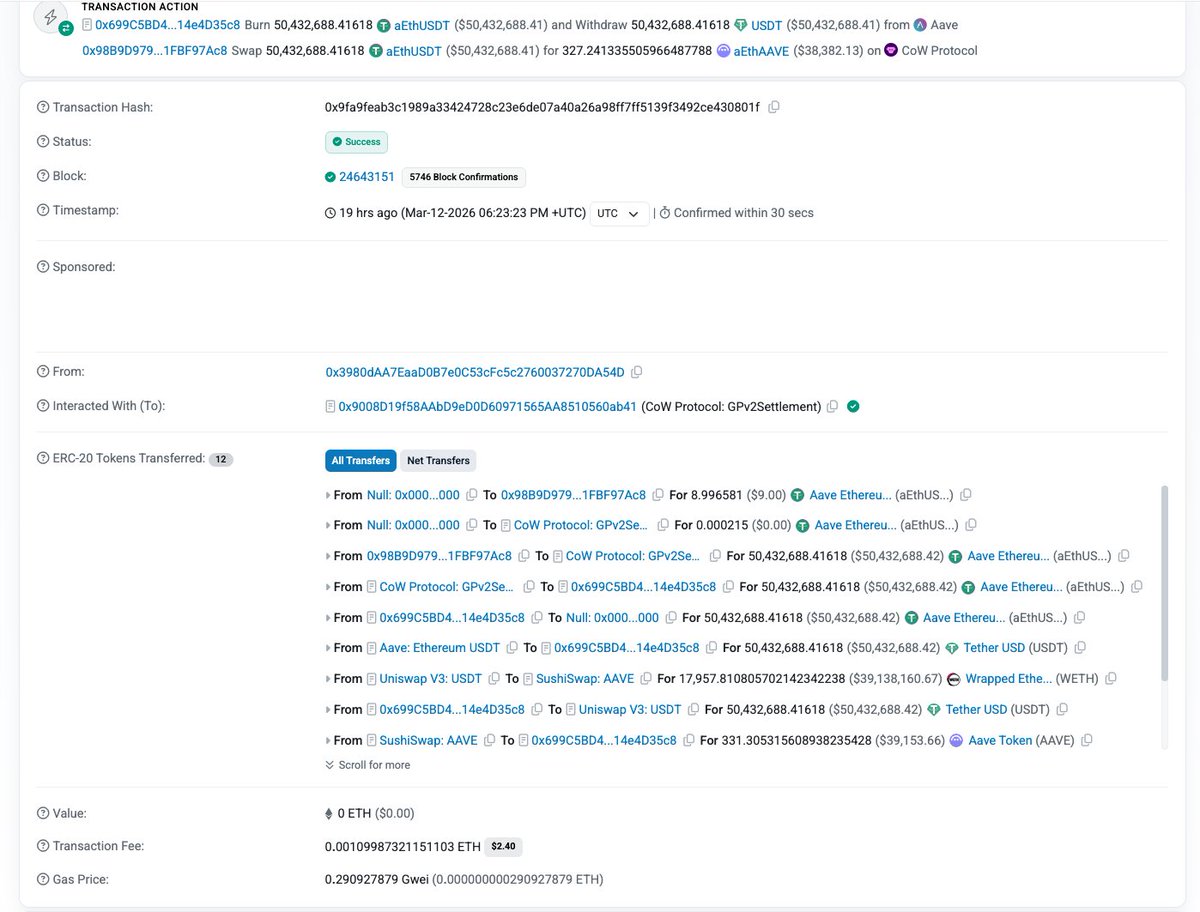Open block 24643151
This screenshot has height=912, width=1200.
tap(367, 177)
